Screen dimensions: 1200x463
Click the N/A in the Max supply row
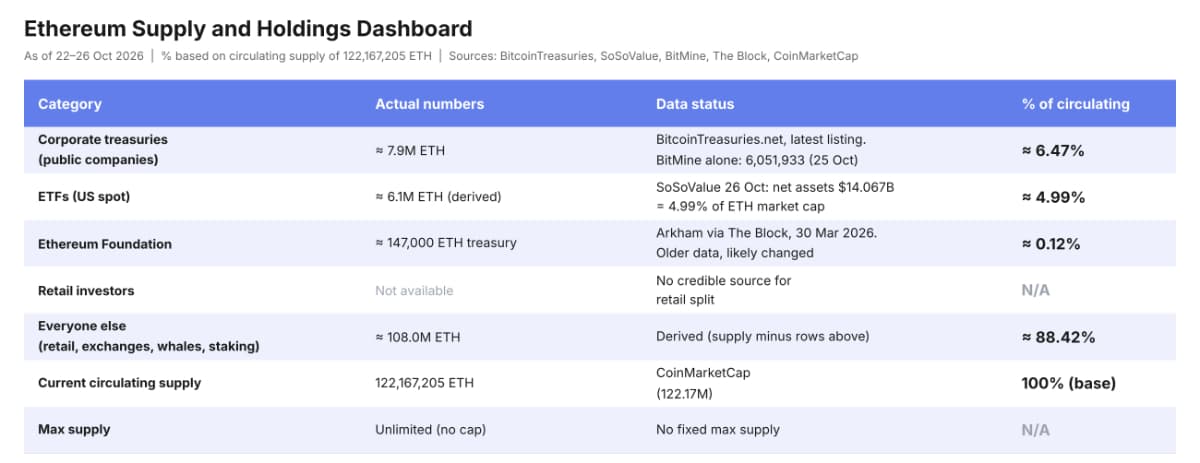[x=1036, y=430]
